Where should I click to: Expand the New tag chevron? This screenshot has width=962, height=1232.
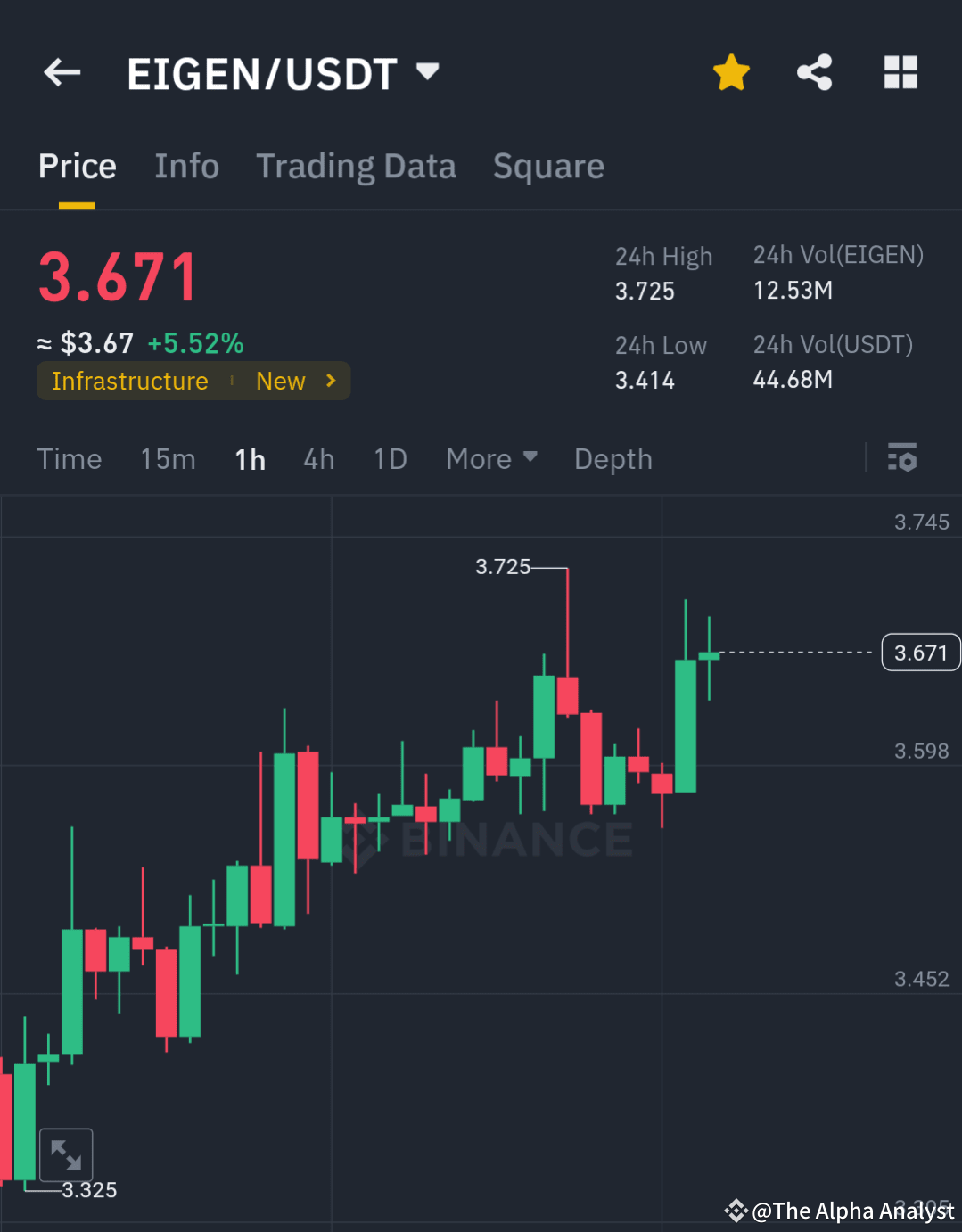(x=330, y=381)
